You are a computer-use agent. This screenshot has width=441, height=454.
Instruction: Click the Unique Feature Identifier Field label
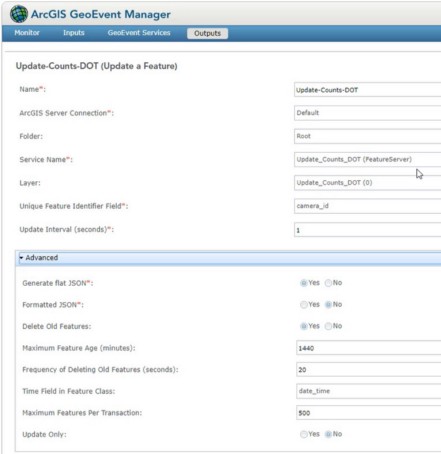(x=74, y=206)
